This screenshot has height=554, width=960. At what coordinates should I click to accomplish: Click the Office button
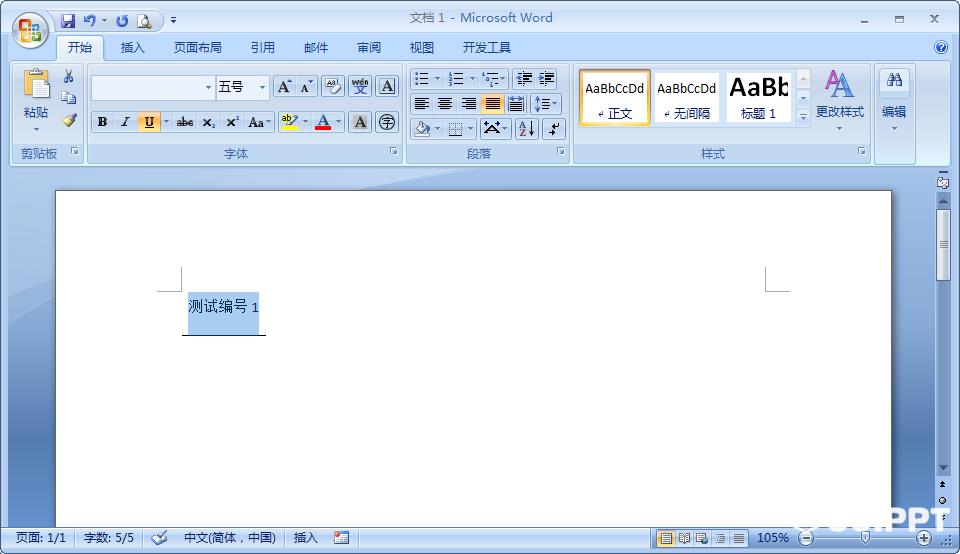pyautogui.click(x=30, y=30)
